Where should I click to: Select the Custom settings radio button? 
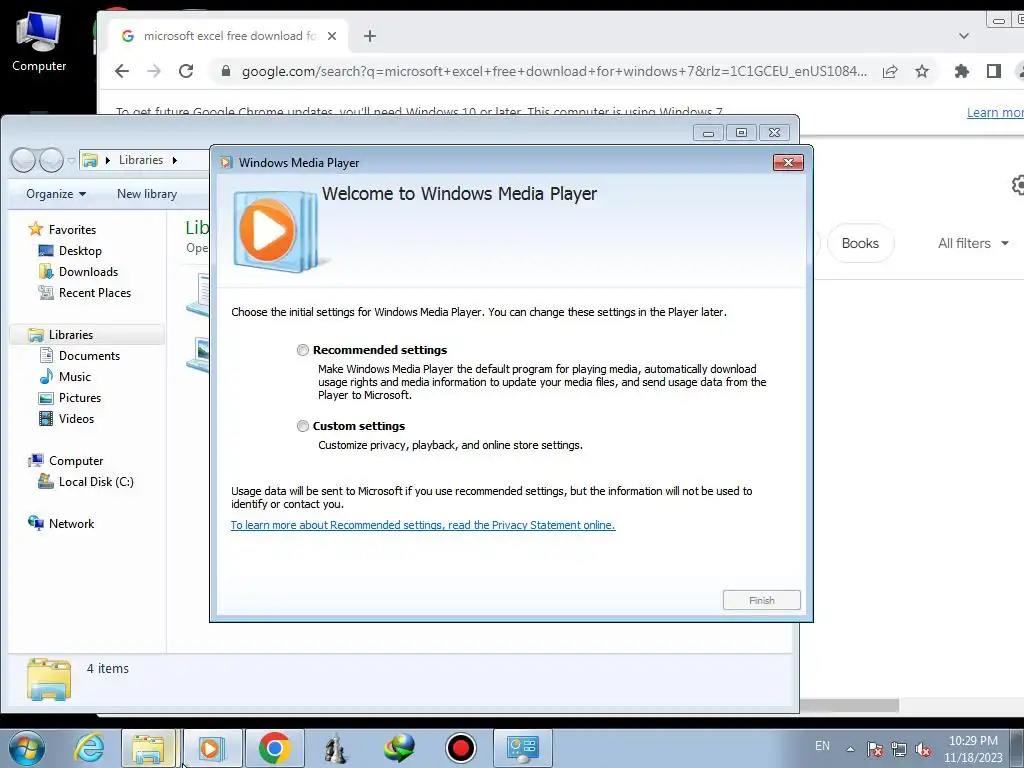click(302, 426)
